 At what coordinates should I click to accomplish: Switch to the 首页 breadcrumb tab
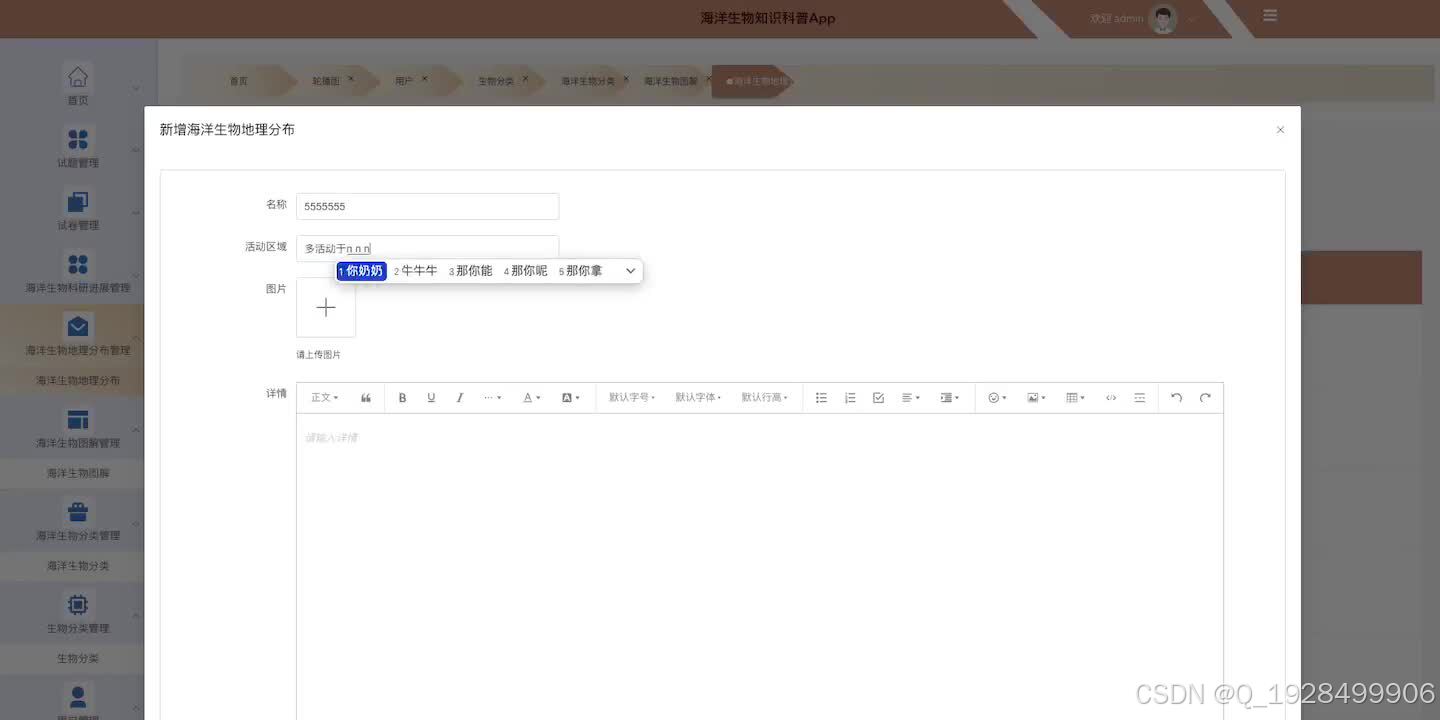[x=238, y=82]
